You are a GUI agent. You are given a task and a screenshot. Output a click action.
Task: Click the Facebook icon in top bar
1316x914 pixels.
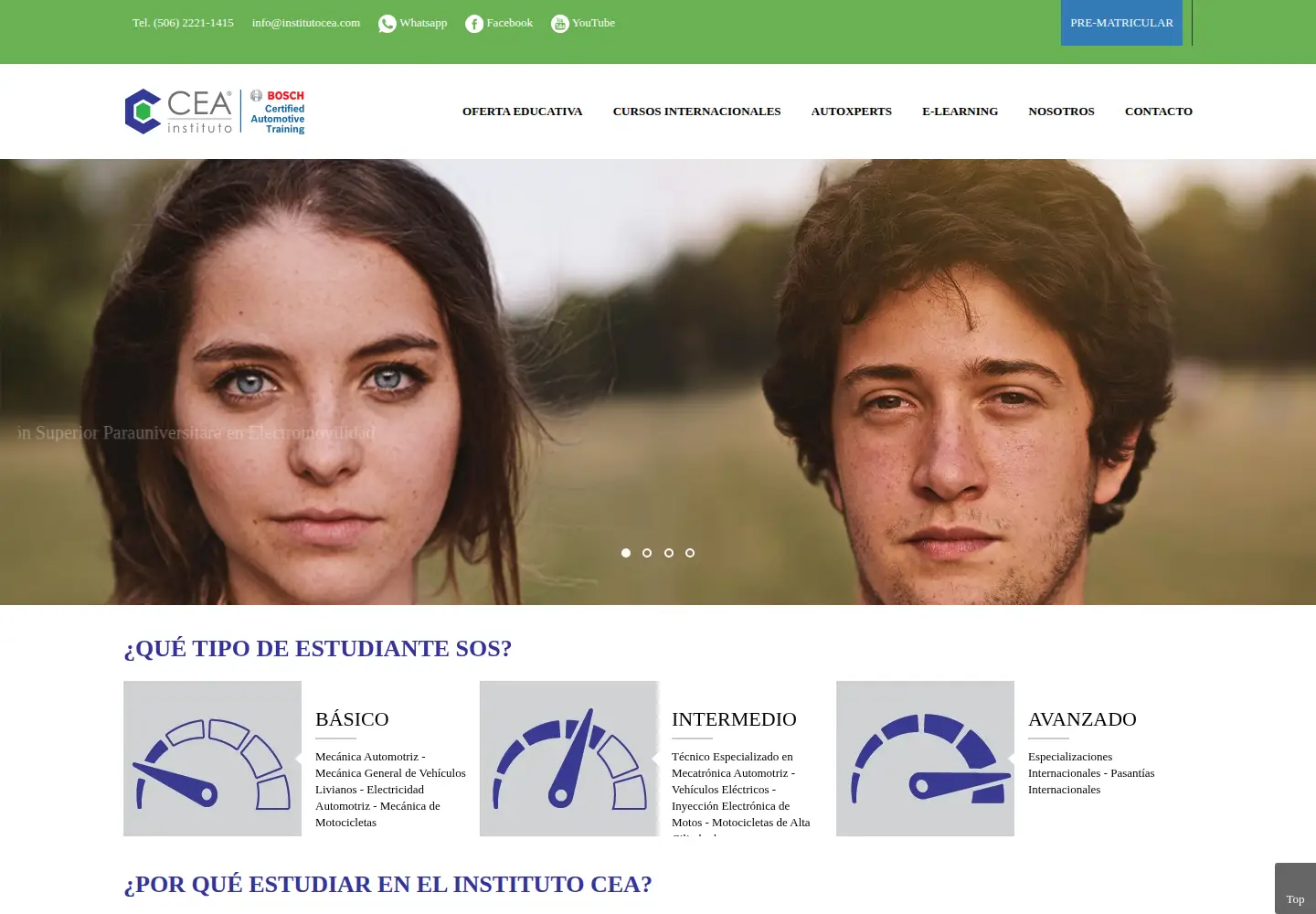[x=474, y=24]
